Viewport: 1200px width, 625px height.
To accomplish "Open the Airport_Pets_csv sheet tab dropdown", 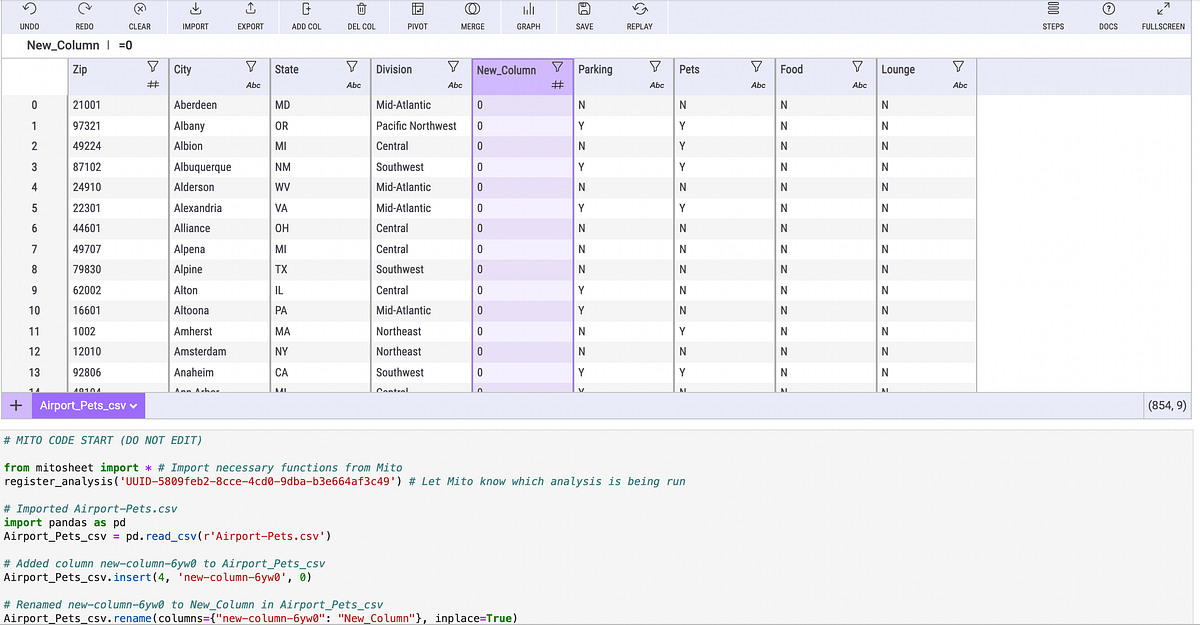I will (131, 405).
